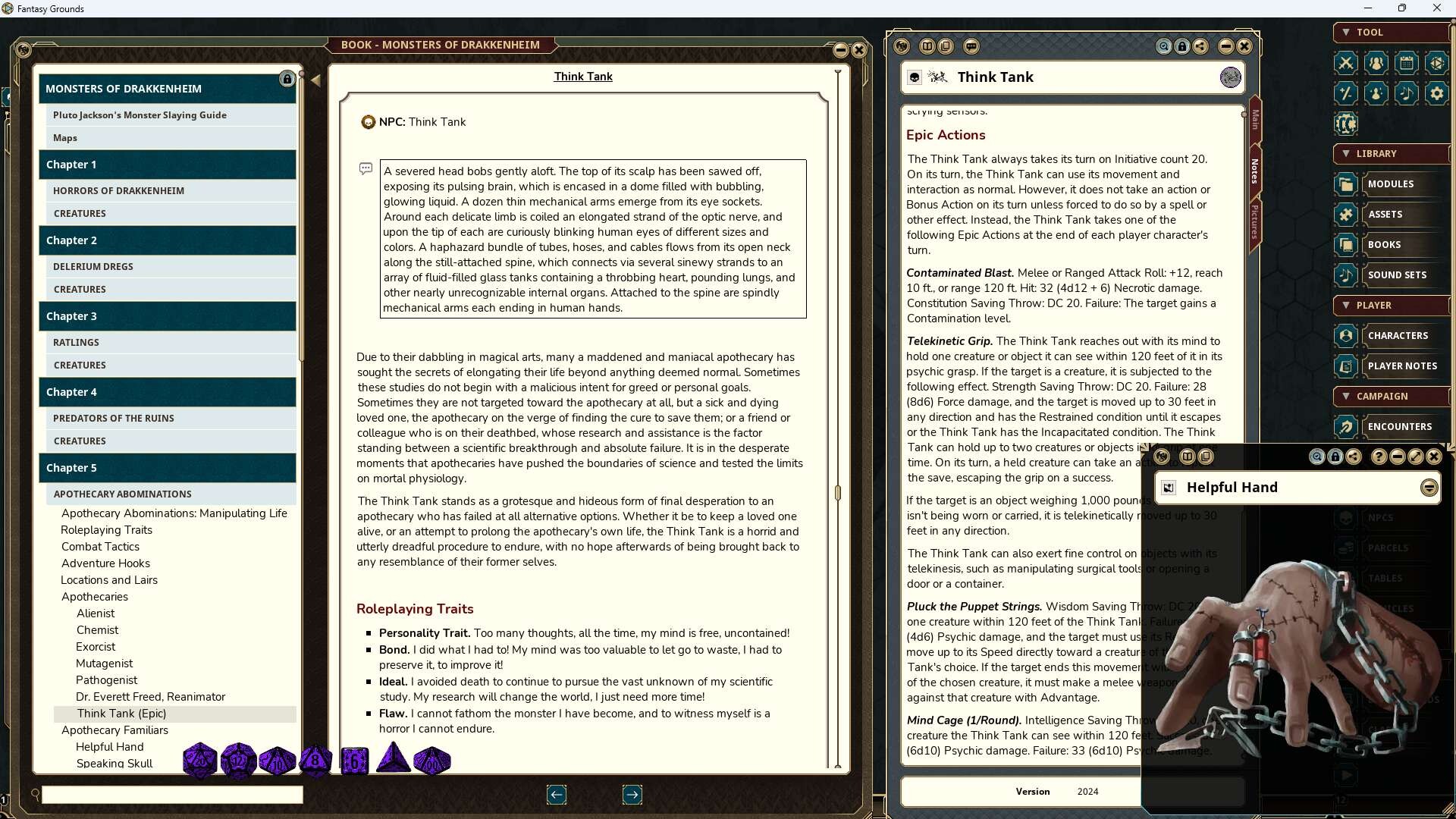Click the Assets puzzle piece icon

coord(1345,215)
